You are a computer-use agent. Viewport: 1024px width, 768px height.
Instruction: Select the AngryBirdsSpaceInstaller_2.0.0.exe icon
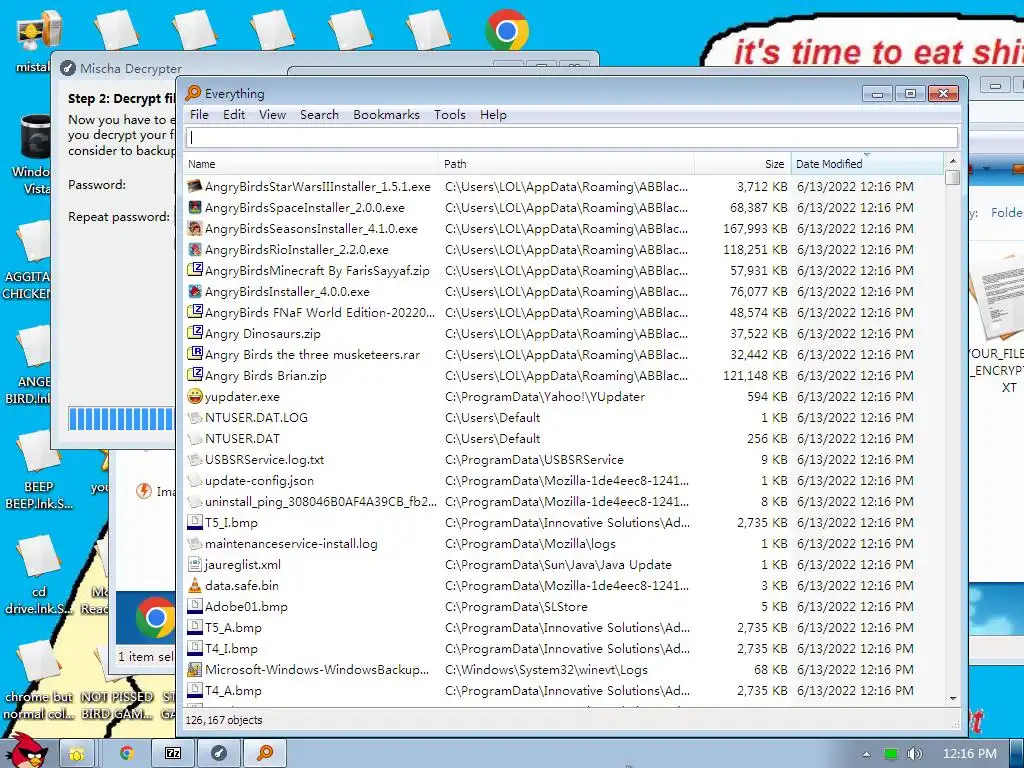point(195,208)
